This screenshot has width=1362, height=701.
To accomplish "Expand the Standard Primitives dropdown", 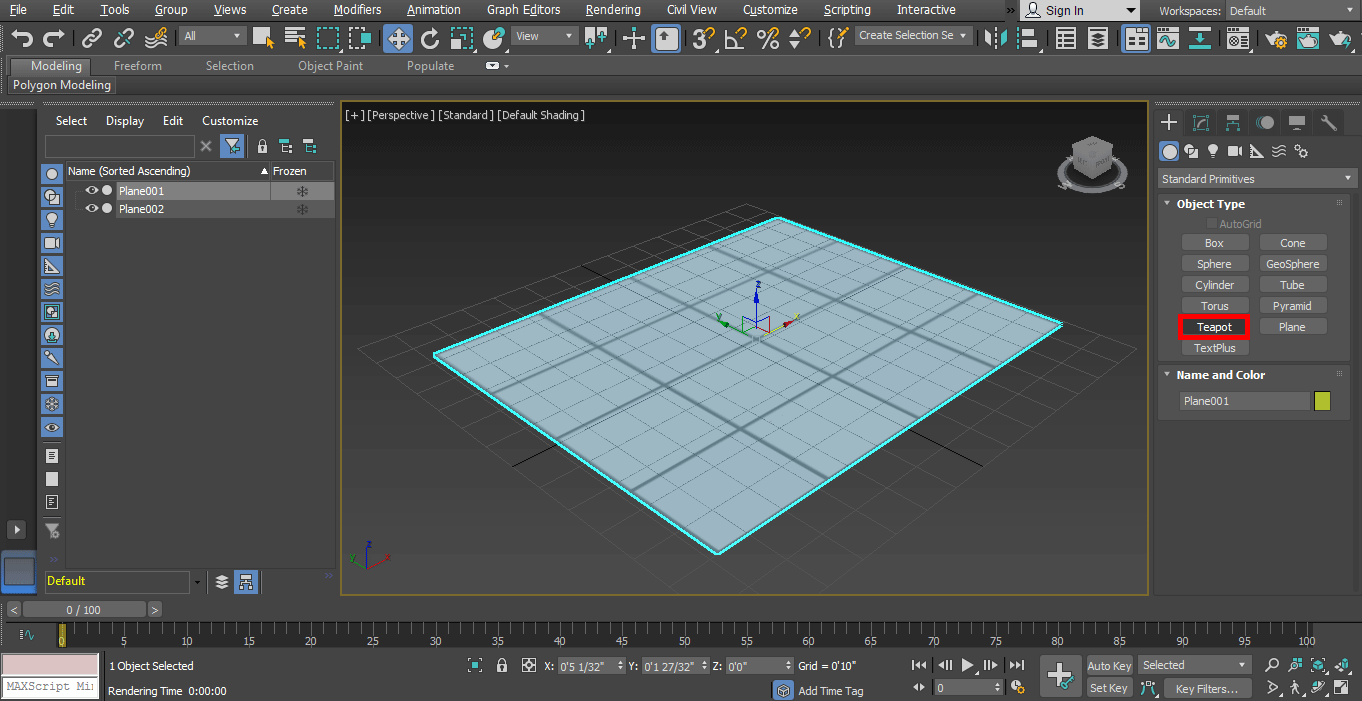I will (x=1256, y=179).
